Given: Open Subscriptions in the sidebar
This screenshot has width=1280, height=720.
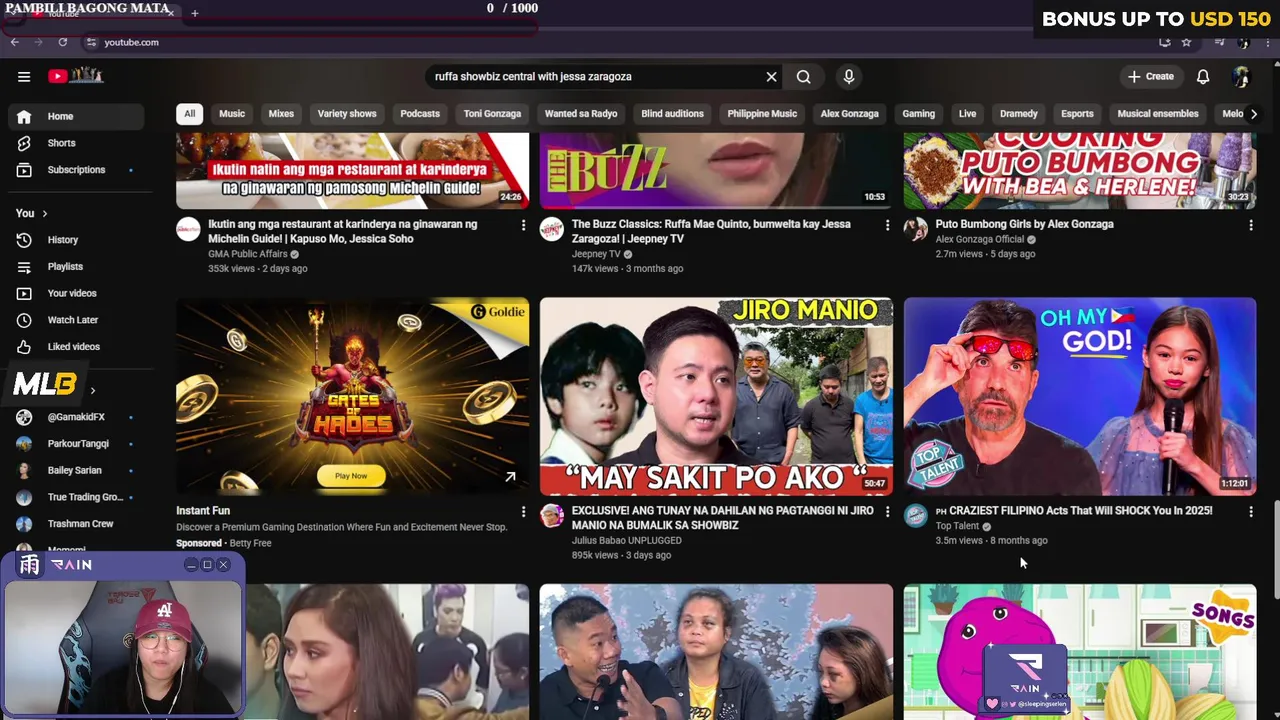Looking at the screenshot, I should pyautogui.click(x=76, y=170).
